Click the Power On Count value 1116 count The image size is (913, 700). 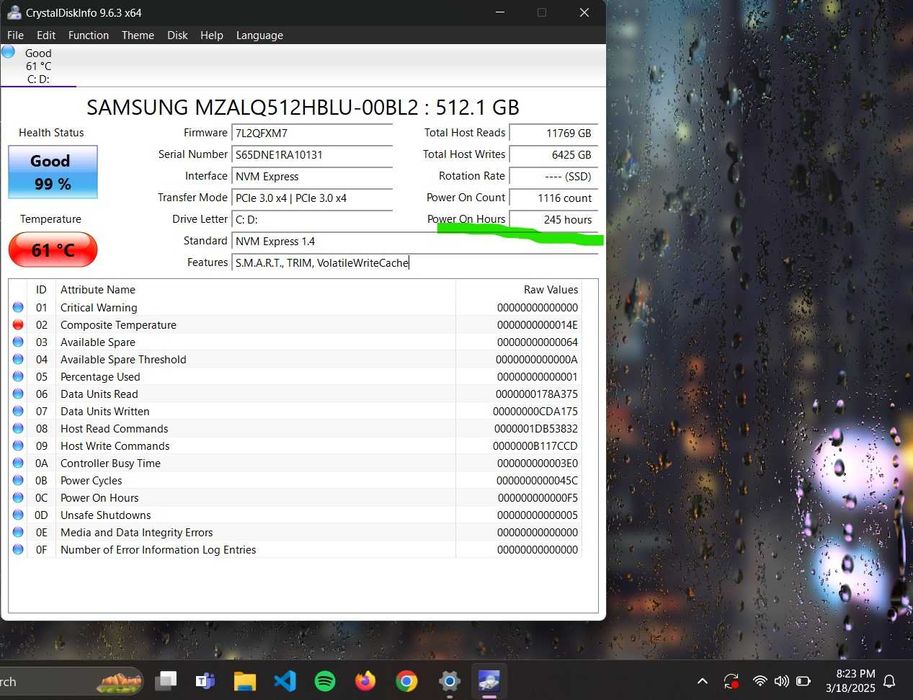(553, 197)
